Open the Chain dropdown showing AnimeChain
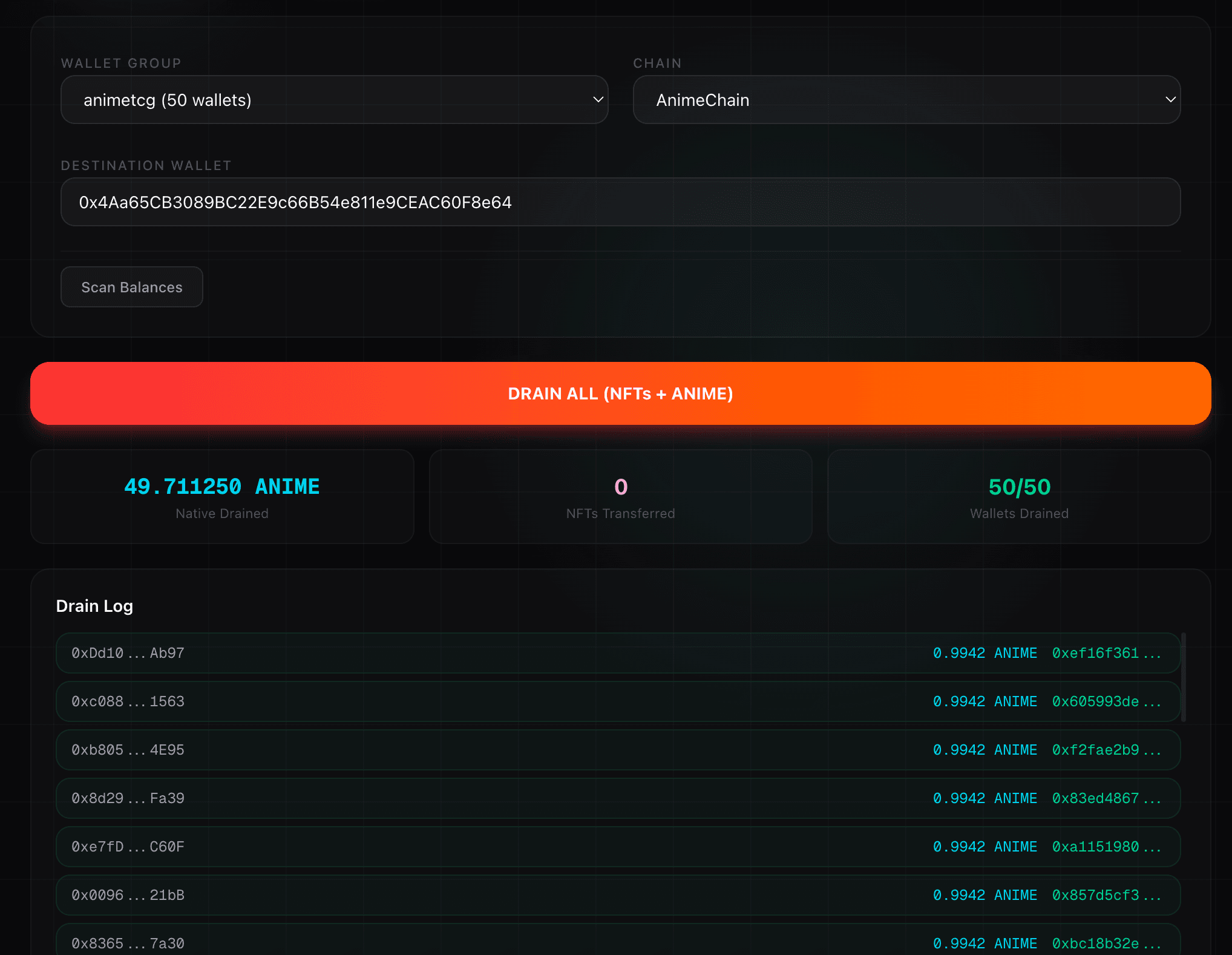1232x955 pixels. (x=904, y=99)
